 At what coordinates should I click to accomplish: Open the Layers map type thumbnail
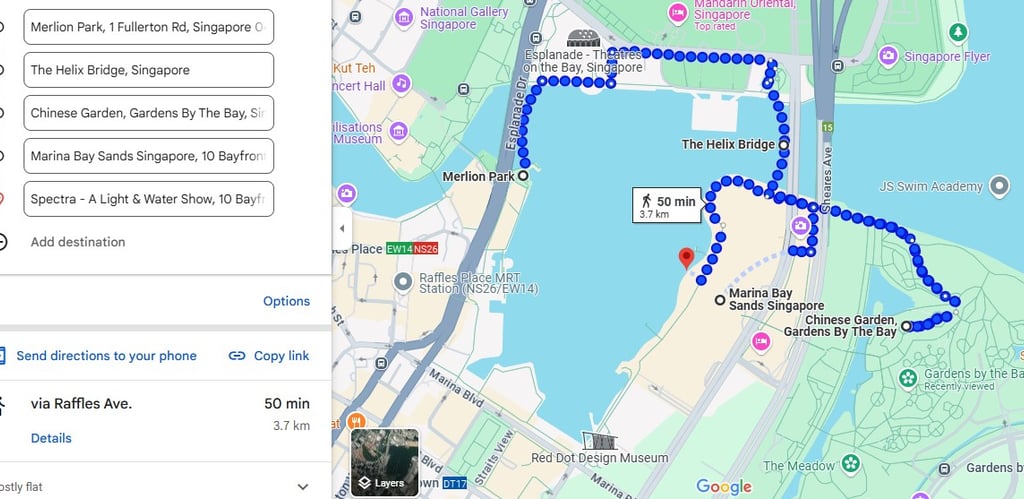[385, 462]
